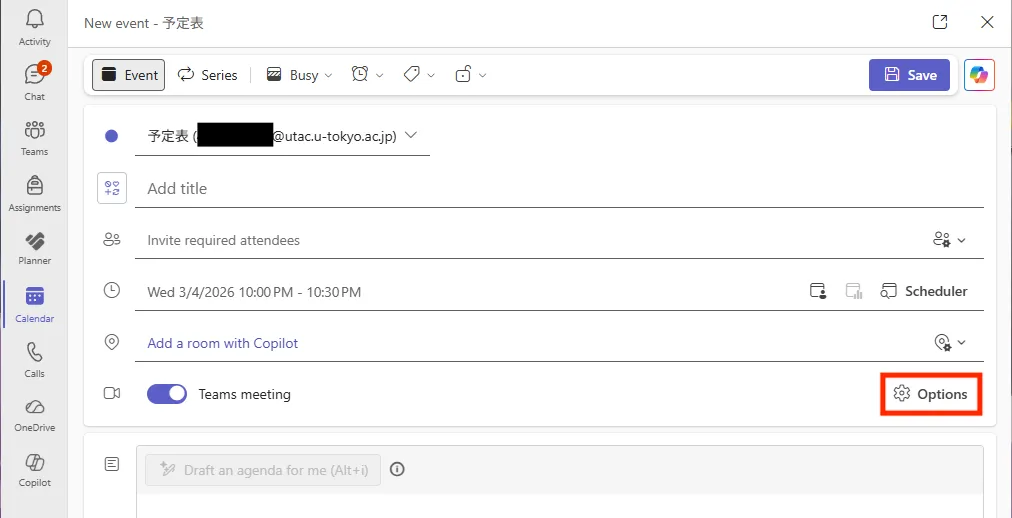Viewport: 1012px width, 518px height.
Task: Switch to Series mode
Action: pyautogui.click(x=208, y=75)
